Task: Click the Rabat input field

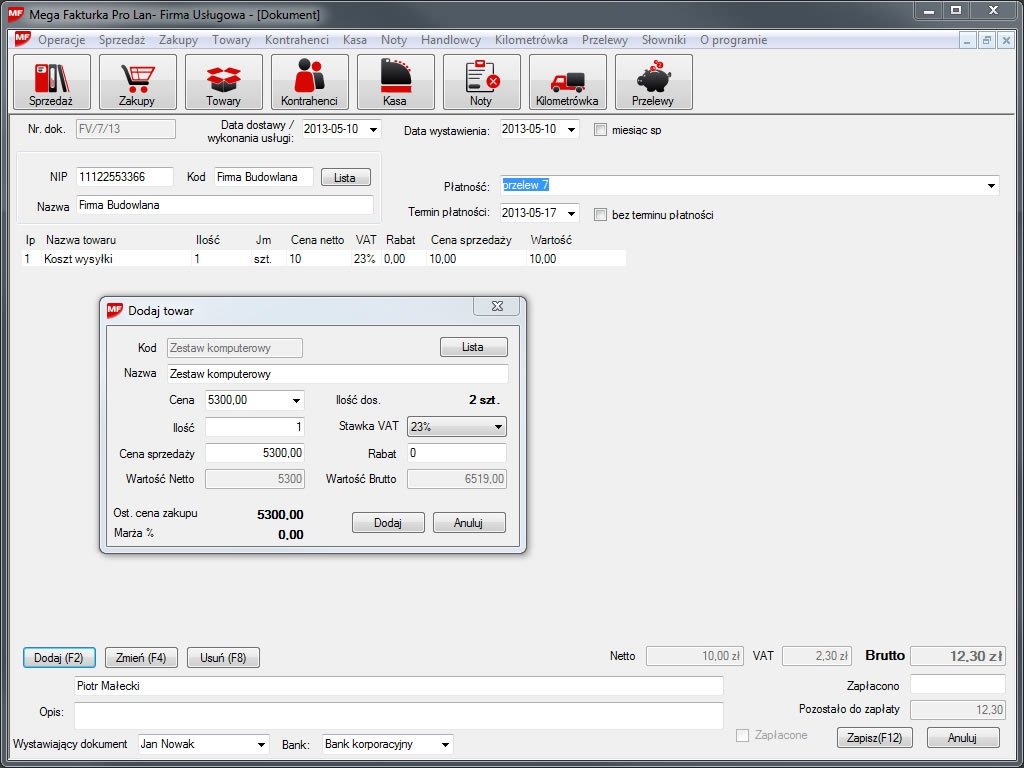Action: [x=456, y=453]
